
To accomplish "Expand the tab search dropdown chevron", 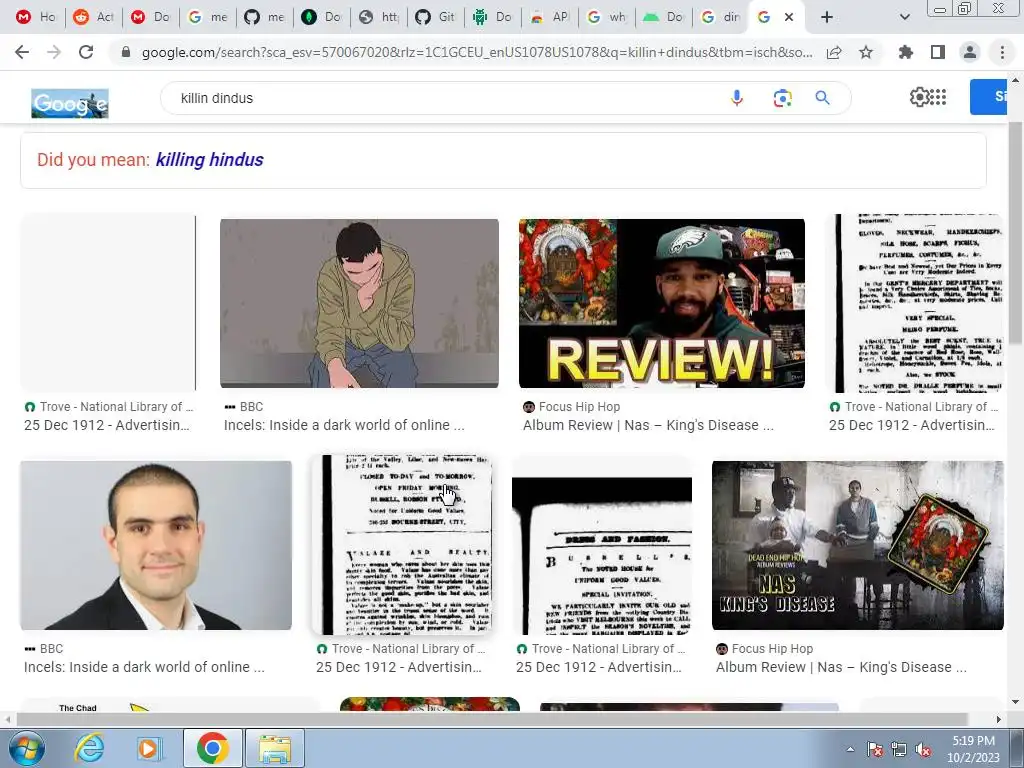I will [x=904, y=17].
